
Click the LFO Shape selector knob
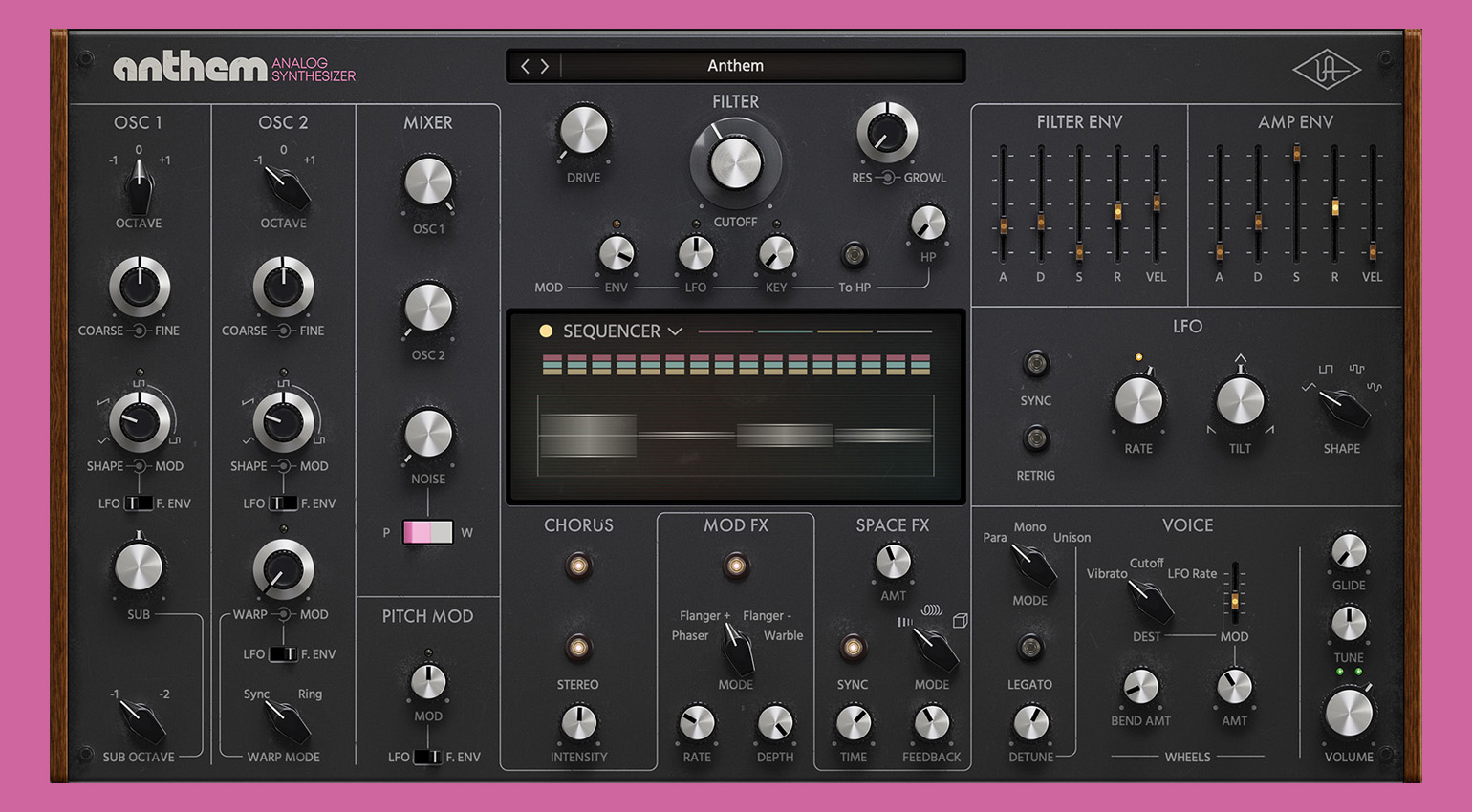[1343, 408]
